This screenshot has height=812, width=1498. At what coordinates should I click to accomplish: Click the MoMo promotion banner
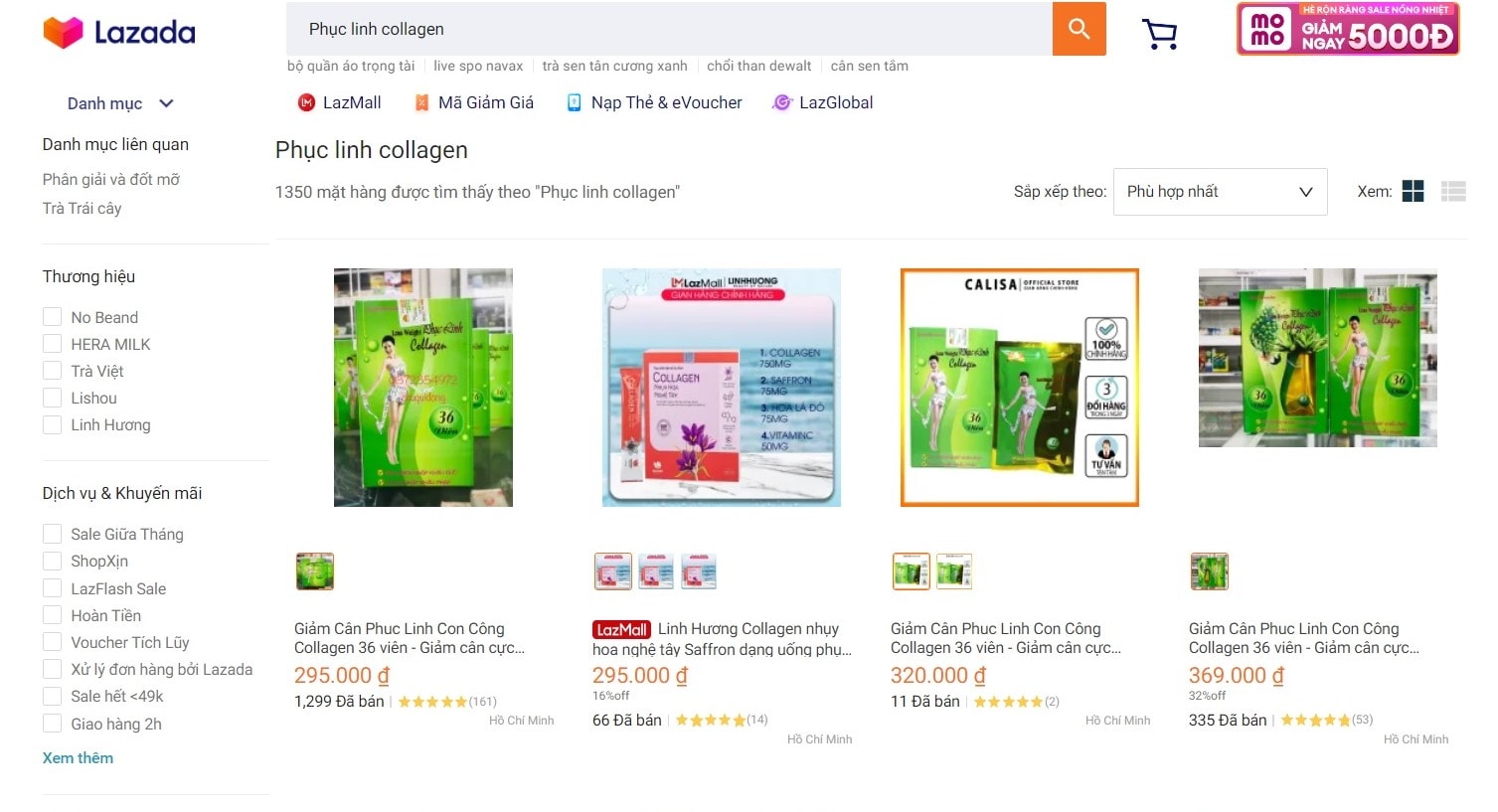coord(1347,29)
